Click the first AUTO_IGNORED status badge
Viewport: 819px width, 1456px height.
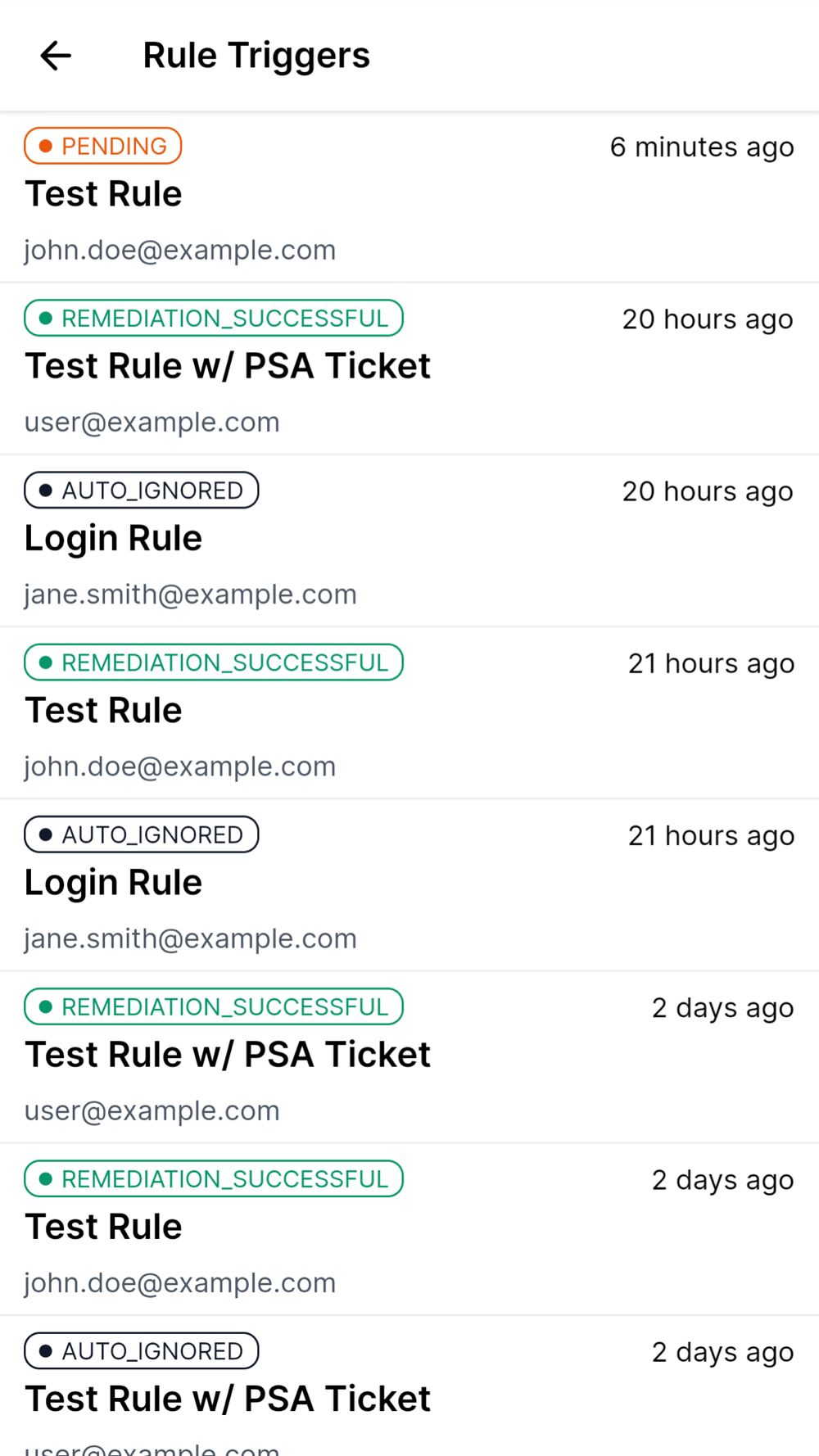[142, 490]
